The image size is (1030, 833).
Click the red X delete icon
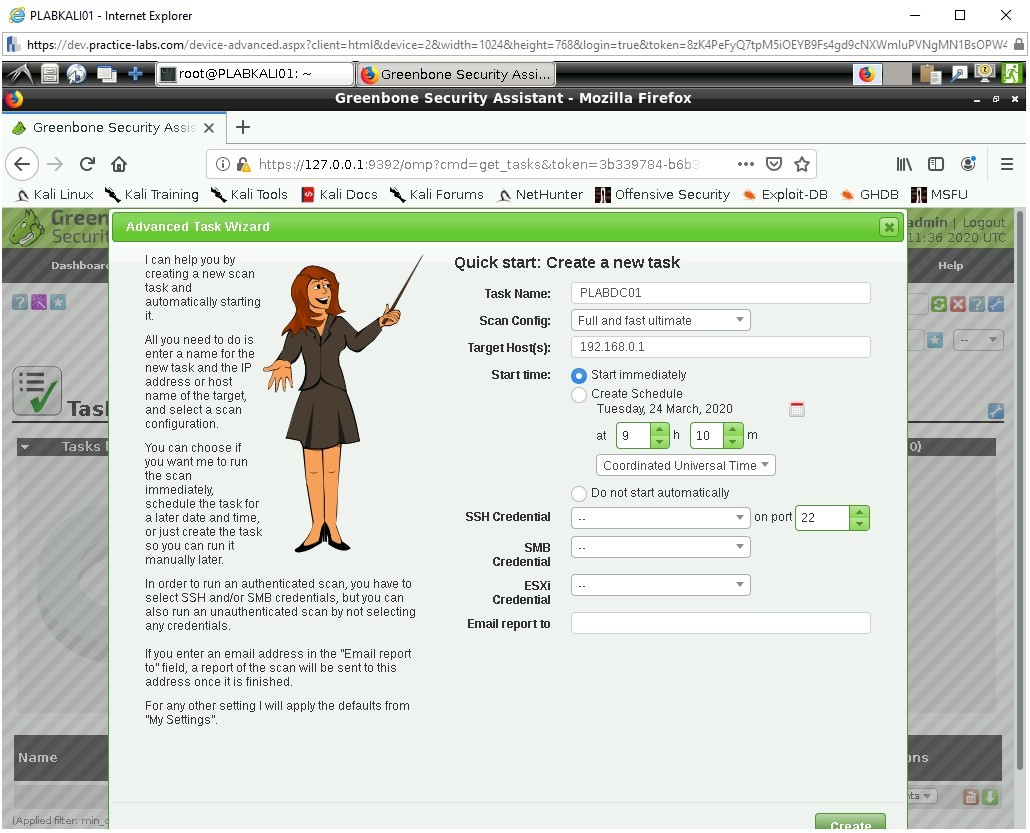click(x=958, y=303)
